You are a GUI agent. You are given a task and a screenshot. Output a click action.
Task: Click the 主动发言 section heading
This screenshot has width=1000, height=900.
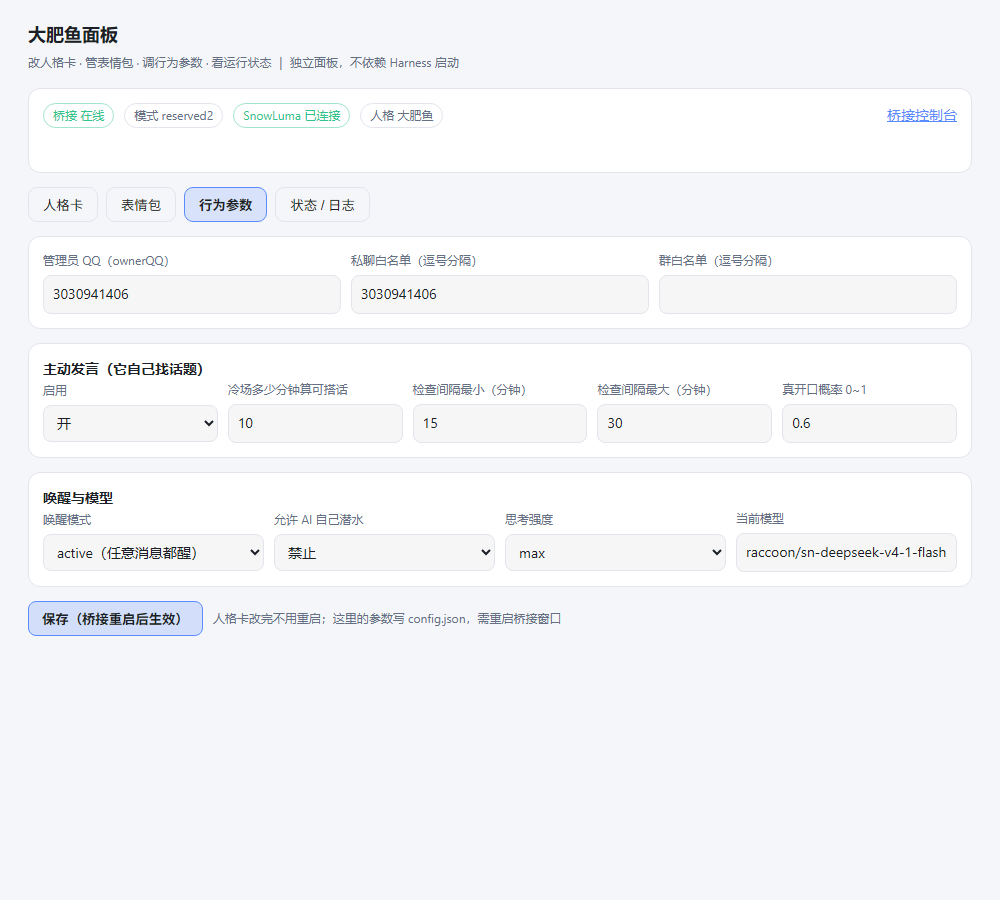(122, 369)
